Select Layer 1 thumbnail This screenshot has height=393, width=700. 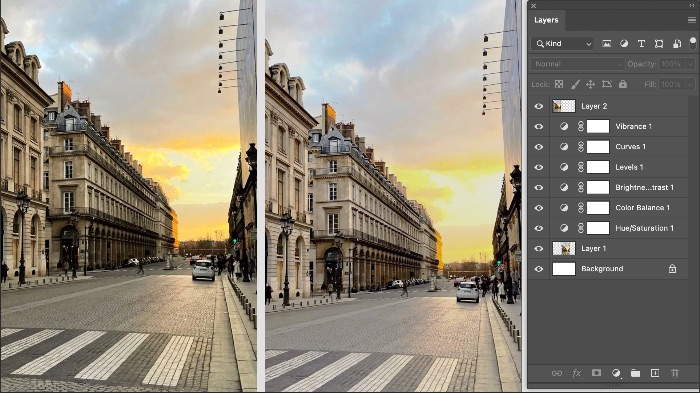coord(564,249)
